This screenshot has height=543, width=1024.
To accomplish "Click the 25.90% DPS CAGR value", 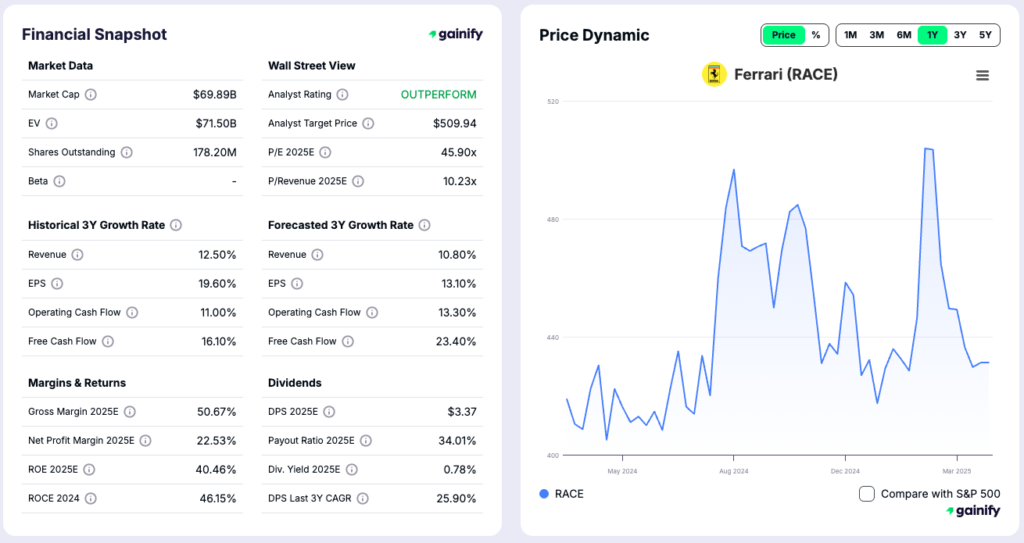I will pyautogui.click(x=456, y=498).
